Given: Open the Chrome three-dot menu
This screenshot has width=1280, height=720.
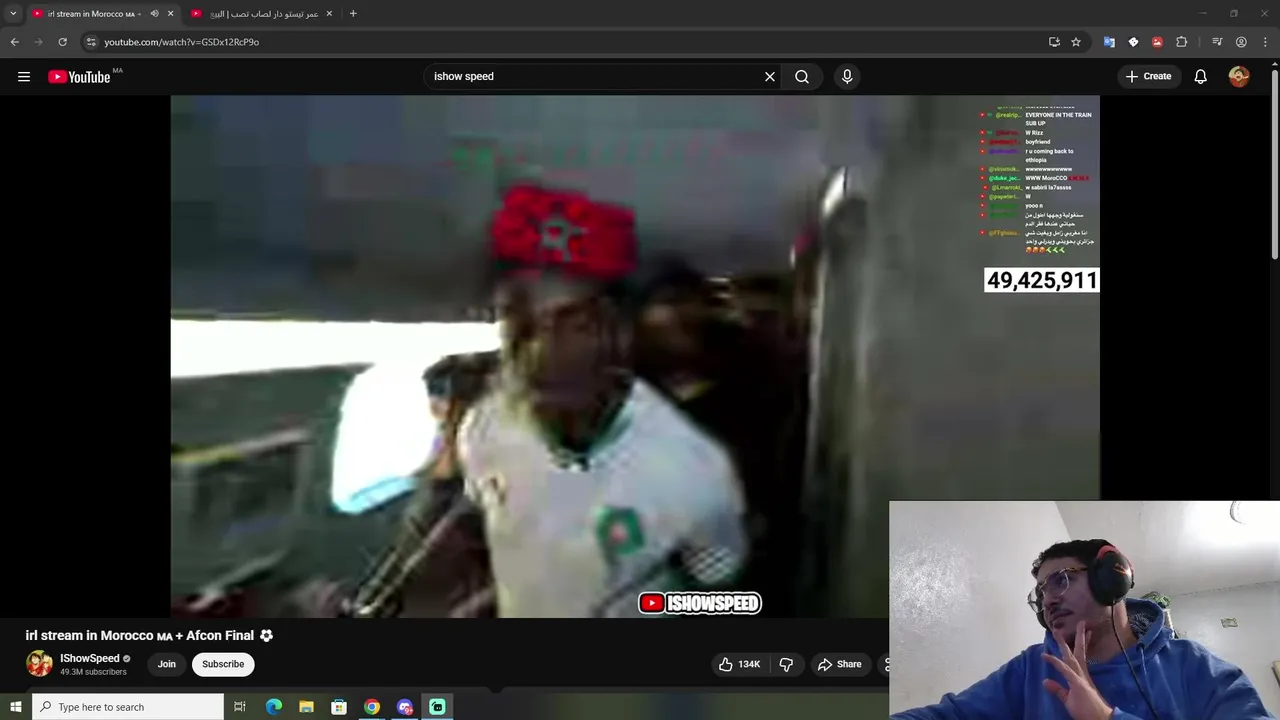Looking at the screenshot, I should click(1265, 42).
